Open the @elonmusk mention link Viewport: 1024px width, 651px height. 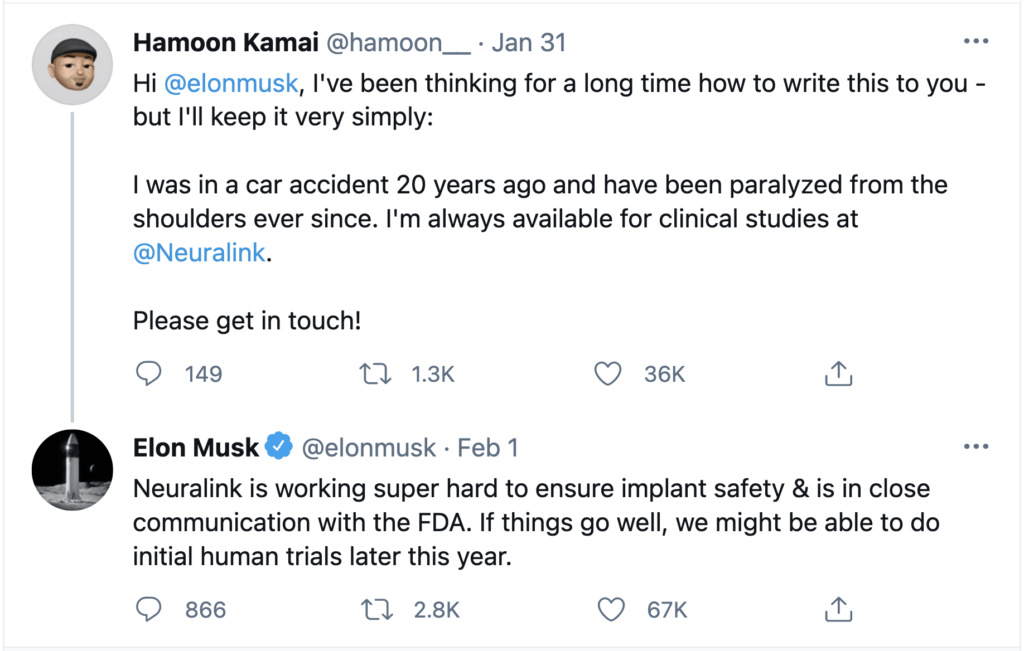pos(231,84)
